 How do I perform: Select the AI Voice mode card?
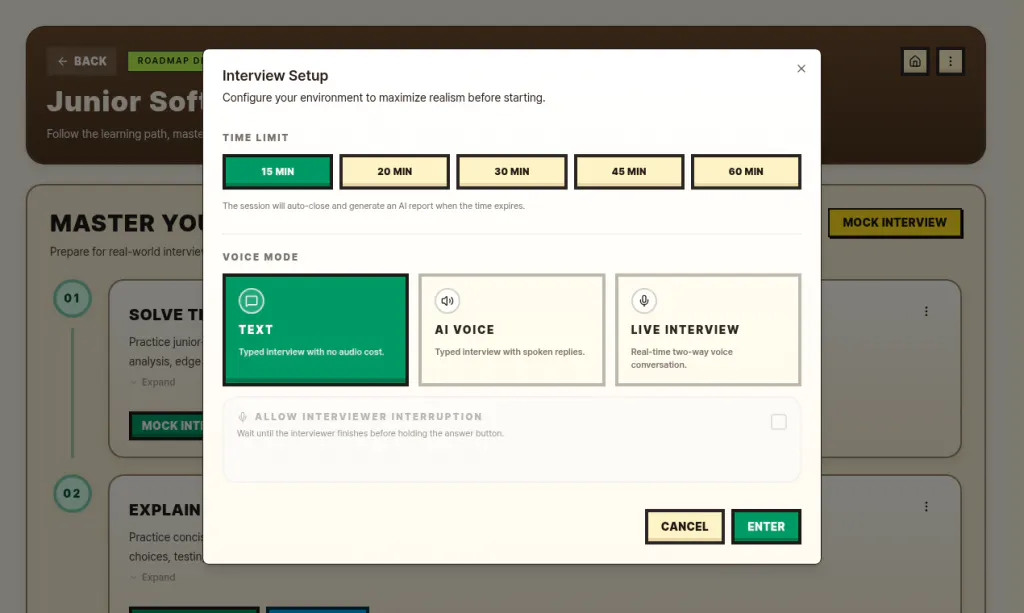click(x=511, y=330)
